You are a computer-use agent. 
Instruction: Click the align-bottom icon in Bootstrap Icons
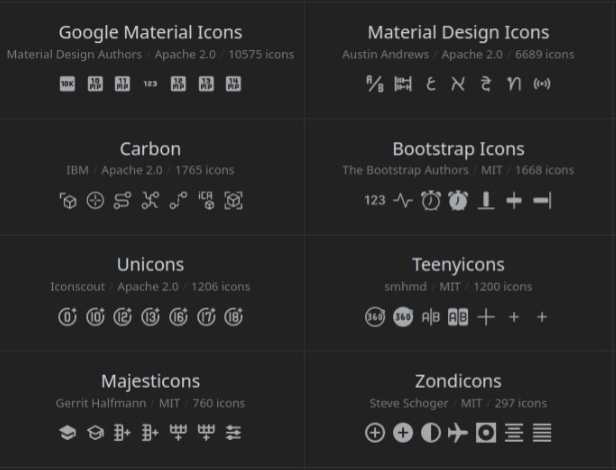(486, 200)
